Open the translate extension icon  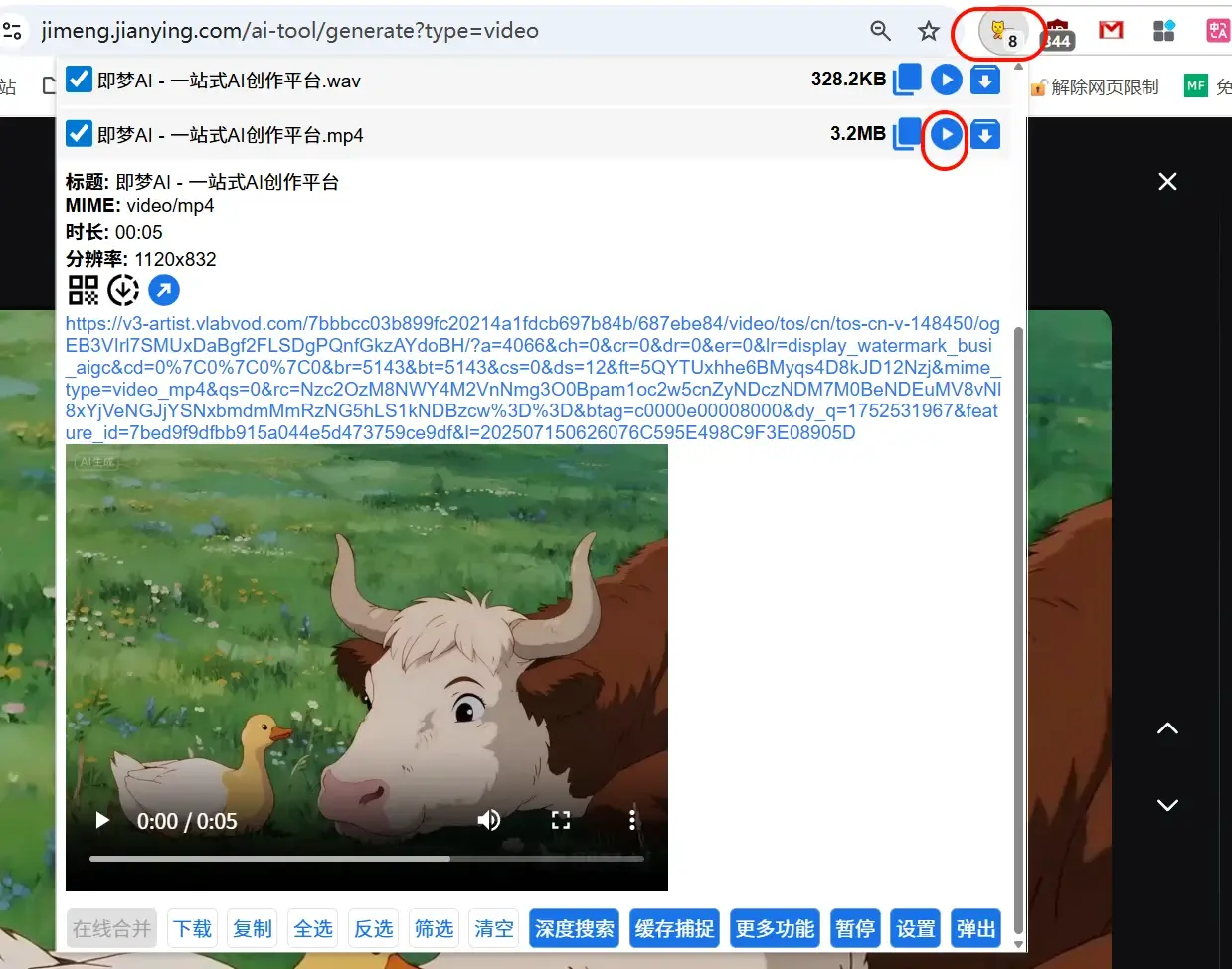point(1218,30)
